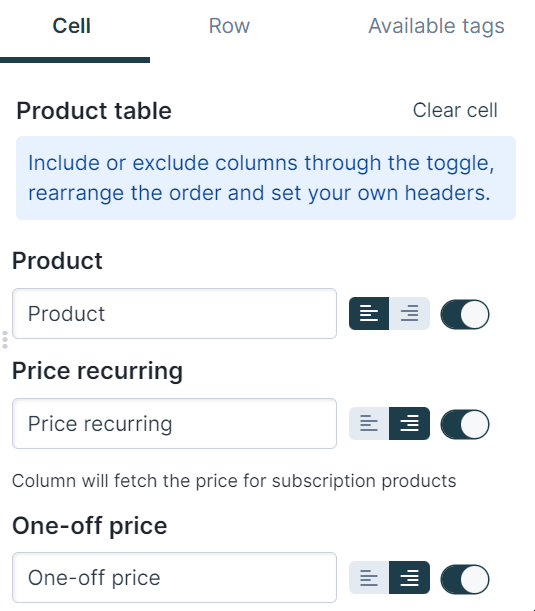Grab the dotted drag handle beside Product row
The width and height of the screenshot is (535, 611).
5,340
